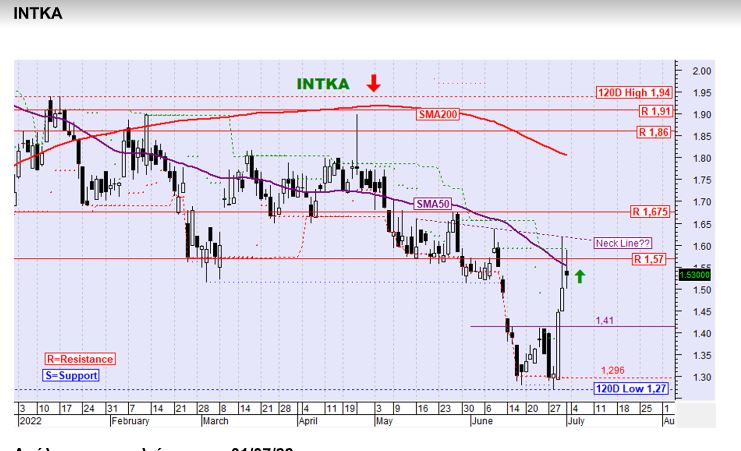Image resolution: width=741 pixels, height=451 pixels.
Task: Click the purple 1,41 level label
Action: 604,321
